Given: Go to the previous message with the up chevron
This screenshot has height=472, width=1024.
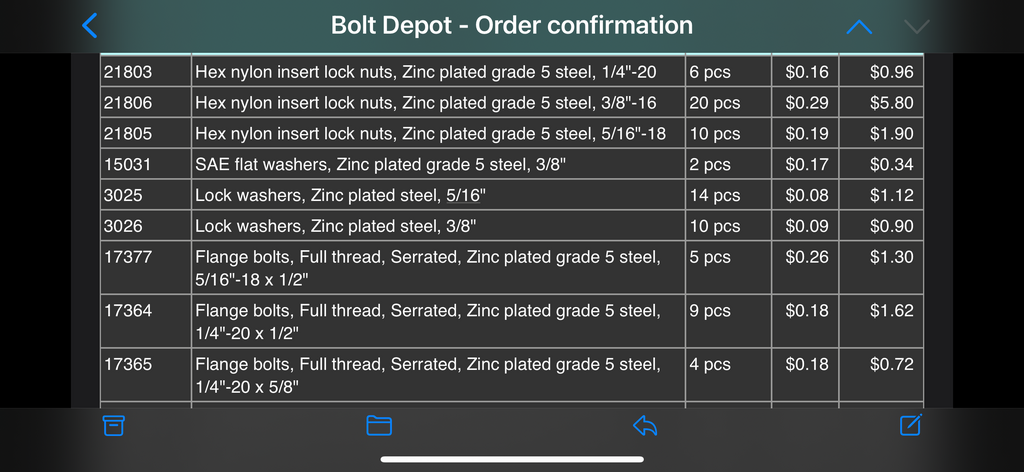Looking at the screenshot, I should pyautogui.click(x=859, y=26).
